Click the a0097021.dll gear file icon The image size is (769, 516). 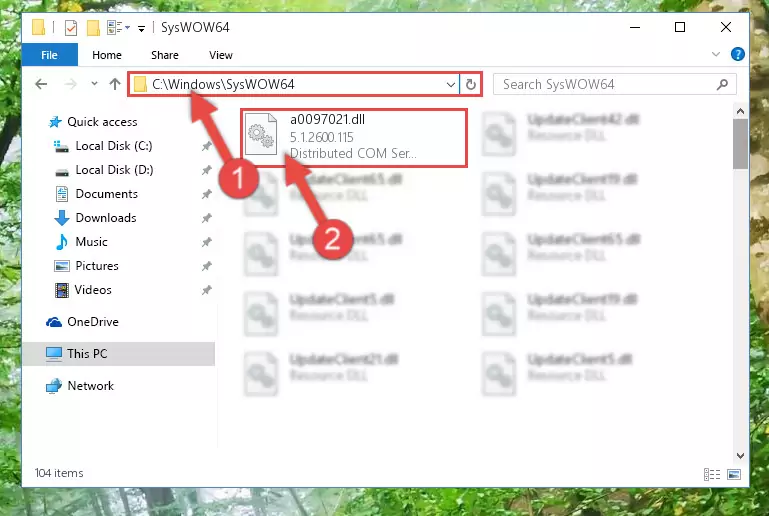pos(261,134)
